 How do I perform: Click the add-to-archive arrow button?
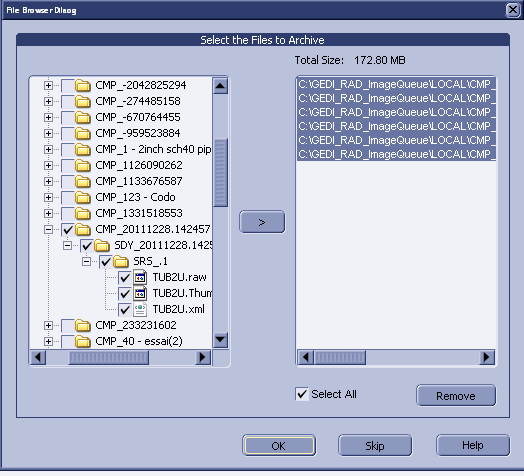point(262,222)
